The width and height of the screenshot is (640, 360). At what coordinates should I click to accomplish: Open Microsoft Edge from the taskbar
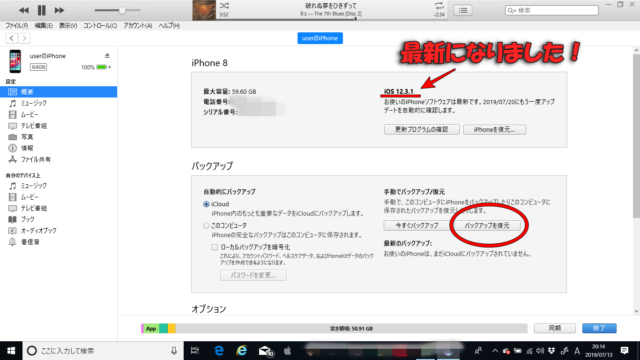[219, 351]
